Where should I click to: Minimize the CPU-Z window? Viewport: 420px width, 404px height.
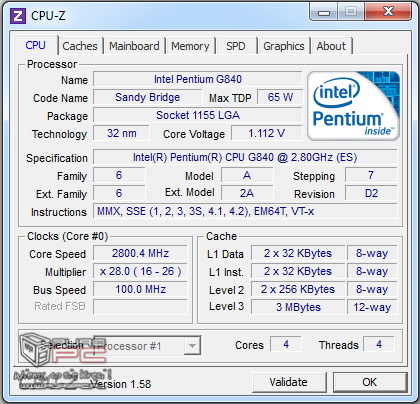tap(324, 12)
